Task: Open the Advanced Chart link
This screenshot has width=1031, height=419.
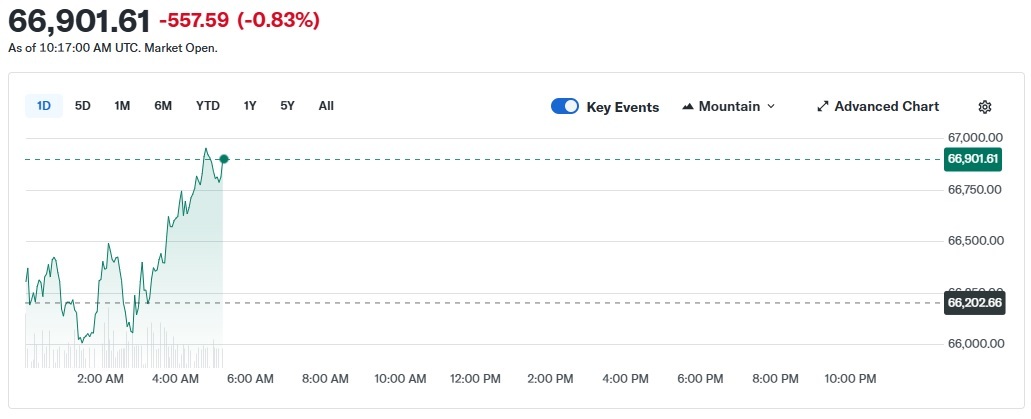Action: (x=886, y=107)
